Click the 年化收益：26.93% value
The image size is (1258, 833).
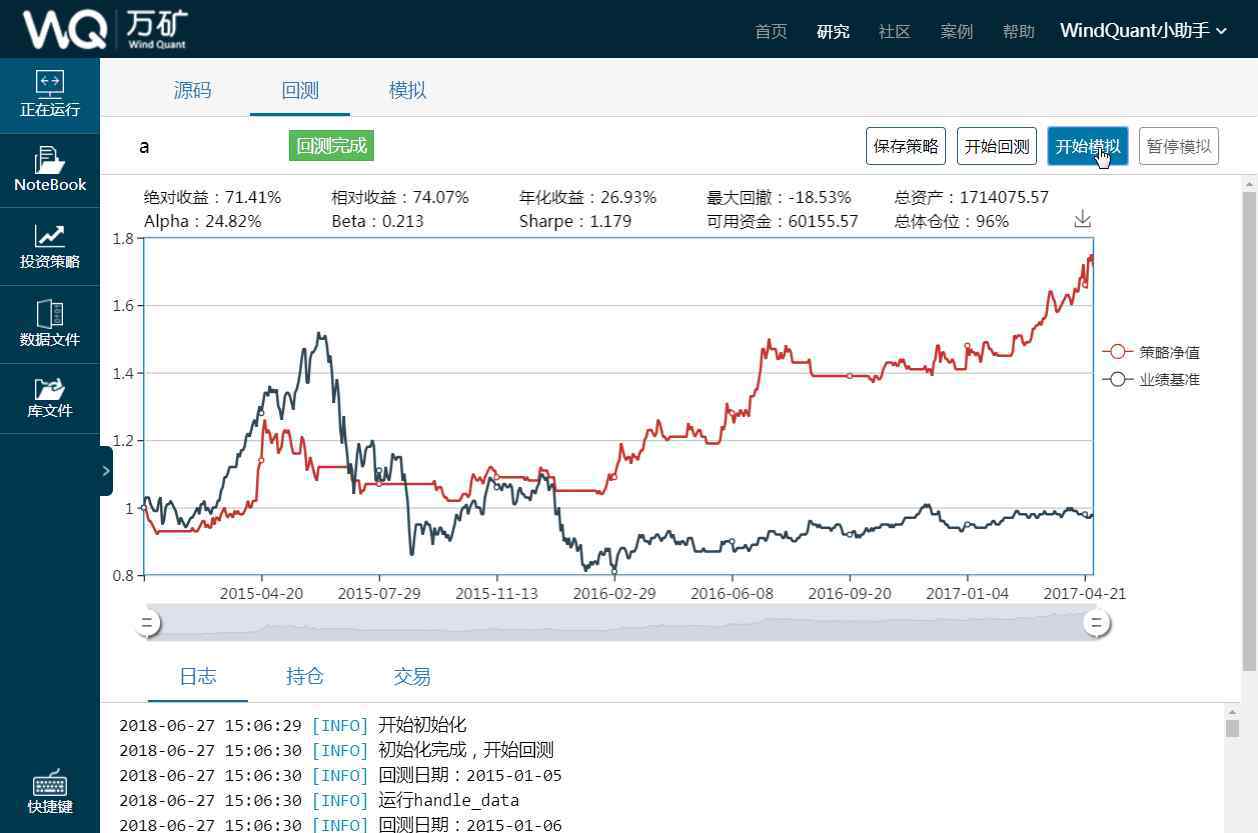588,197
